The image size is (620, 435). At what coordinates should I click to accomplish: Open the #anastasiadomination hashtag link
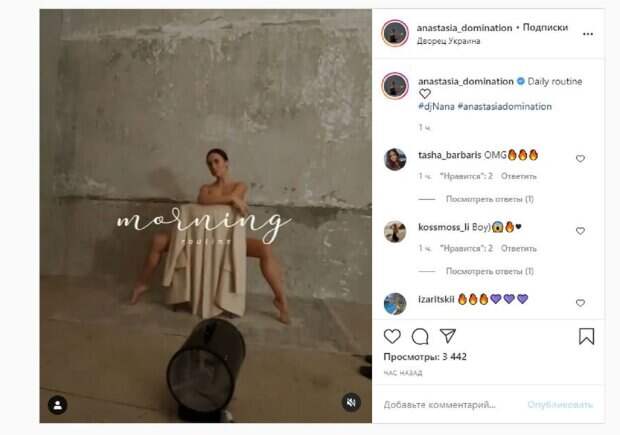point(505,106)
